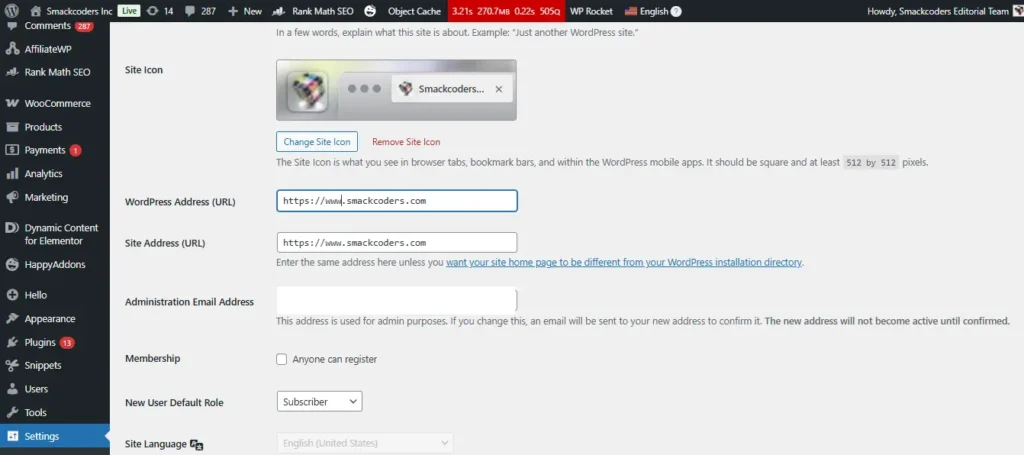Open the Analytics sidebar item
Viewport: 1024px width, 455px height.
(x=43, y=174)
